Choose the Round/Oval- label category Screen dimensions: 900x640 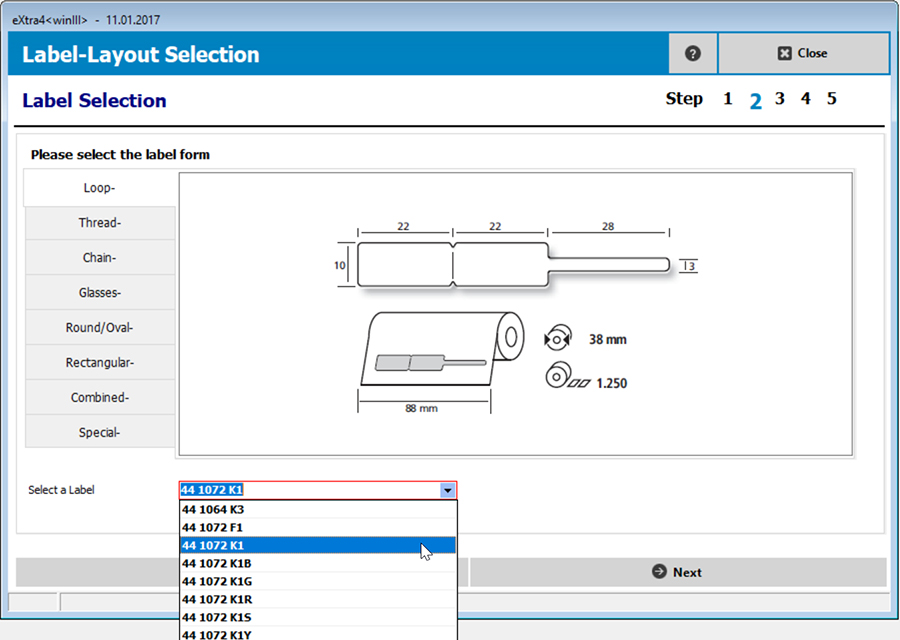click(100, 327)
